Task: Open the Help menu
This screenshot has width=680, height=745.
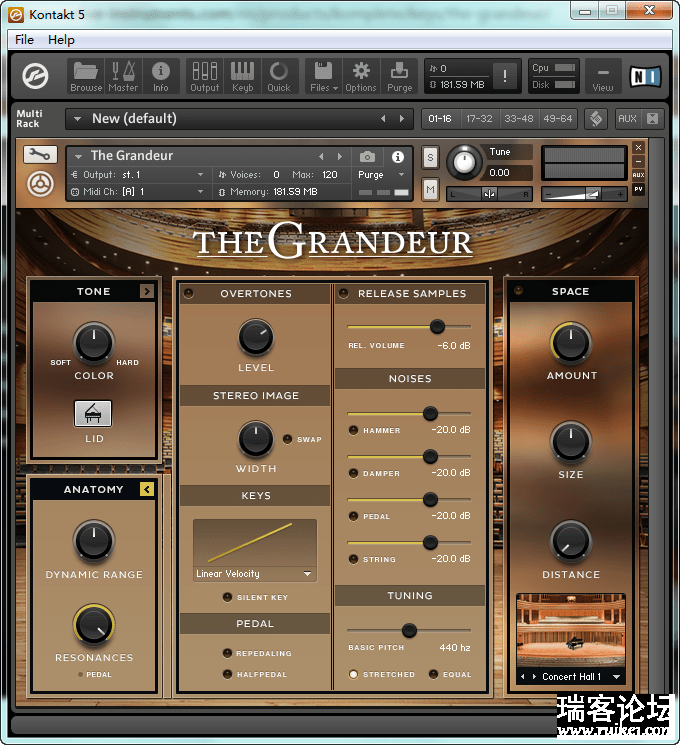Action: pyautogui.click(x=61, y=39)
